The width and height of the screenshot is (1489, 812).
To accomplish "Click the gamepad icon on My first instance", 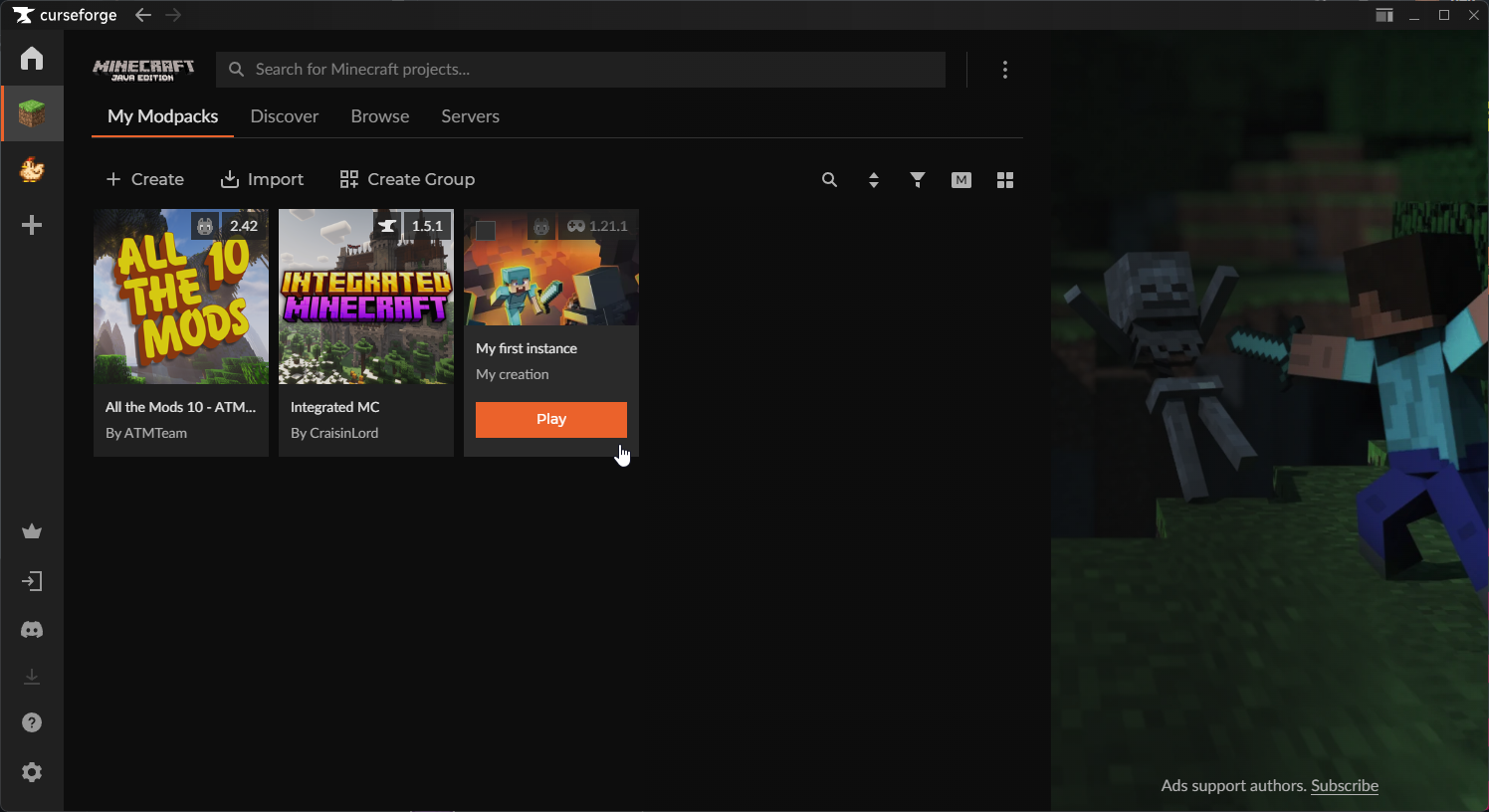I will point(576,226).
